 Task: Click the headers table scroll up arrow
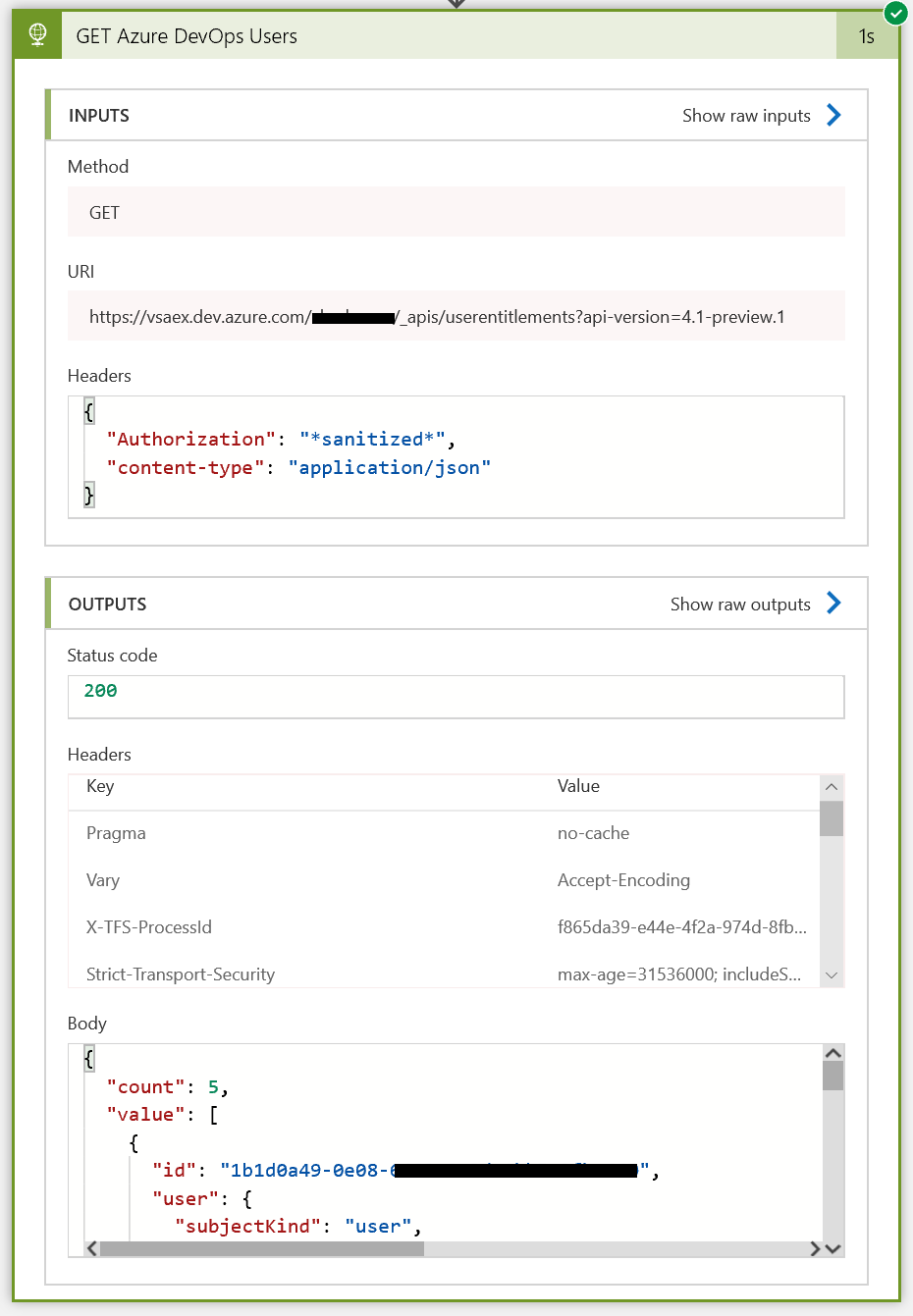832,787
